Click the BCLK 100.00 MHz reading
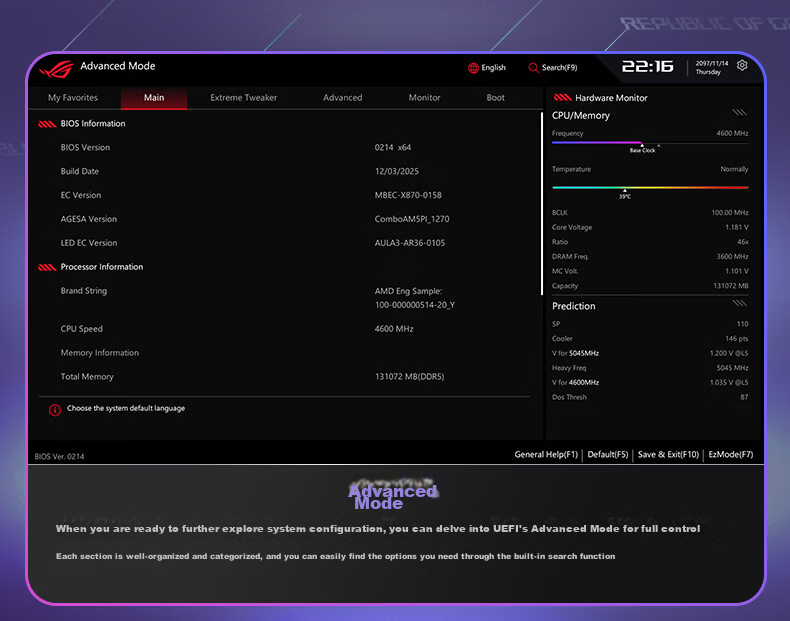This screenshot has height=621, width=790. coord(650,213)
